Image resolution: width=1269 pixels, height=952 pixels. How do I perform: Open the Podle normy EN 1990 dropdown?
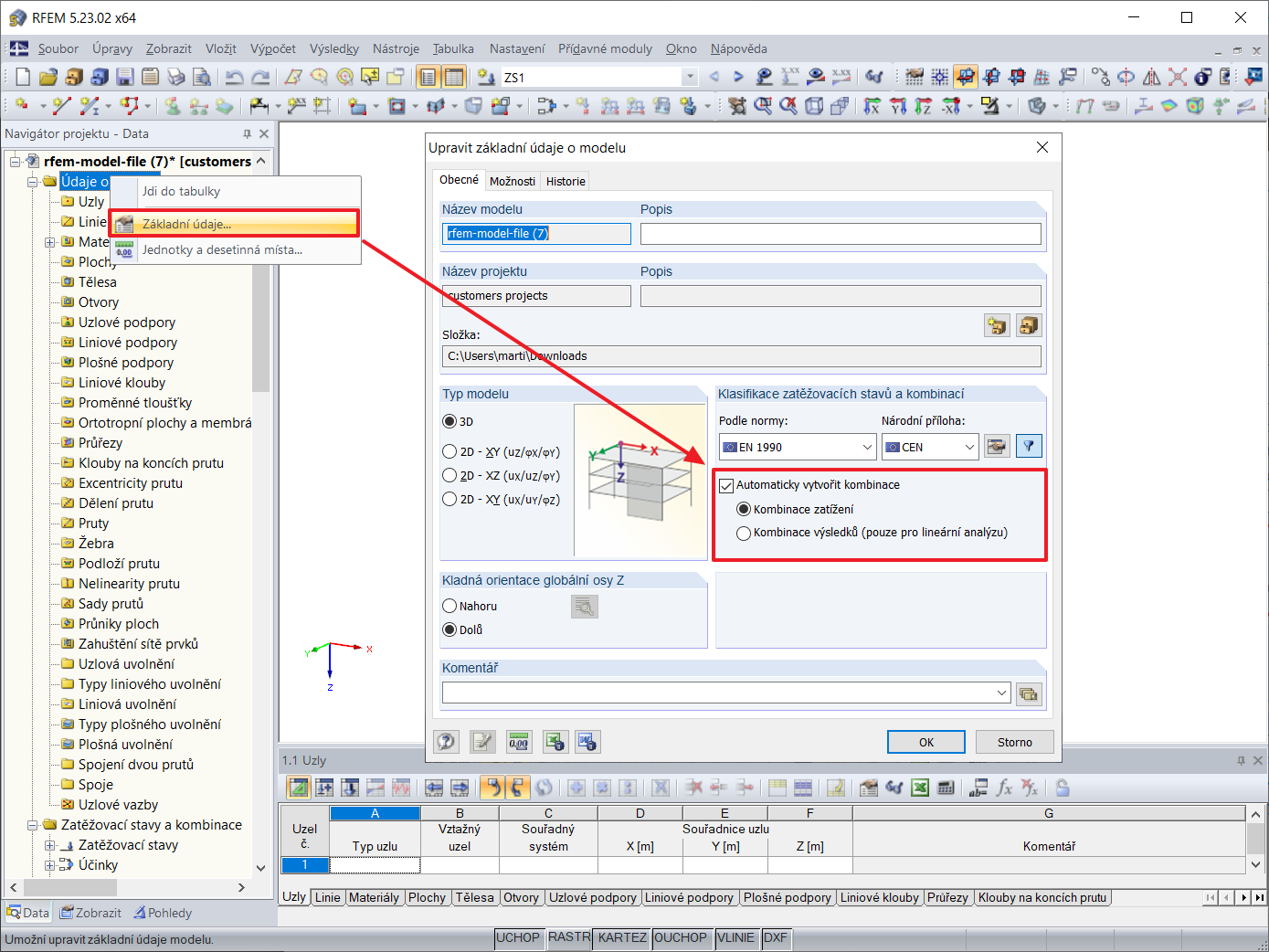798,447
